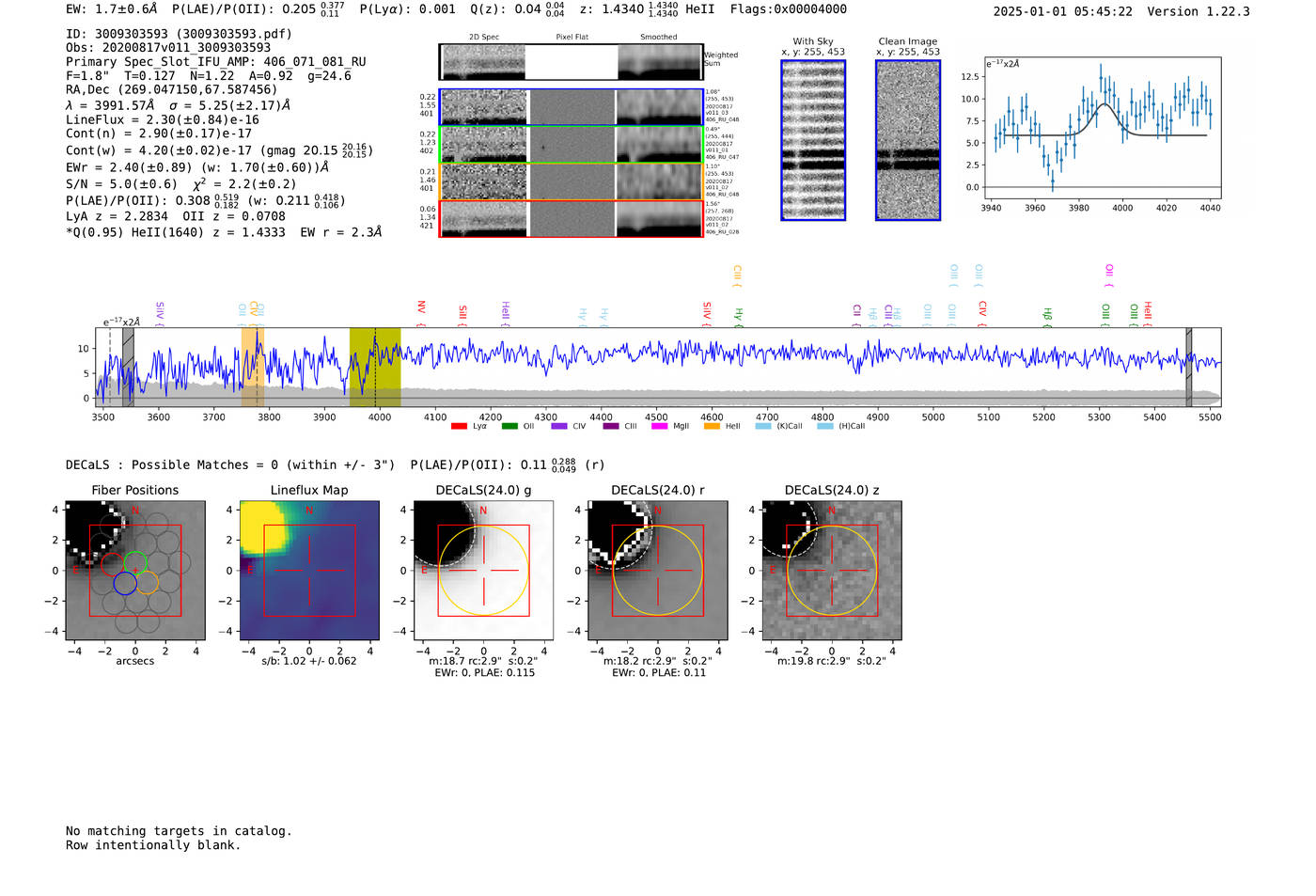This screenshot has height=896, width=1316.
Task: Click the yellow highlighted band near 4000Å
Action: pos(375,367)
